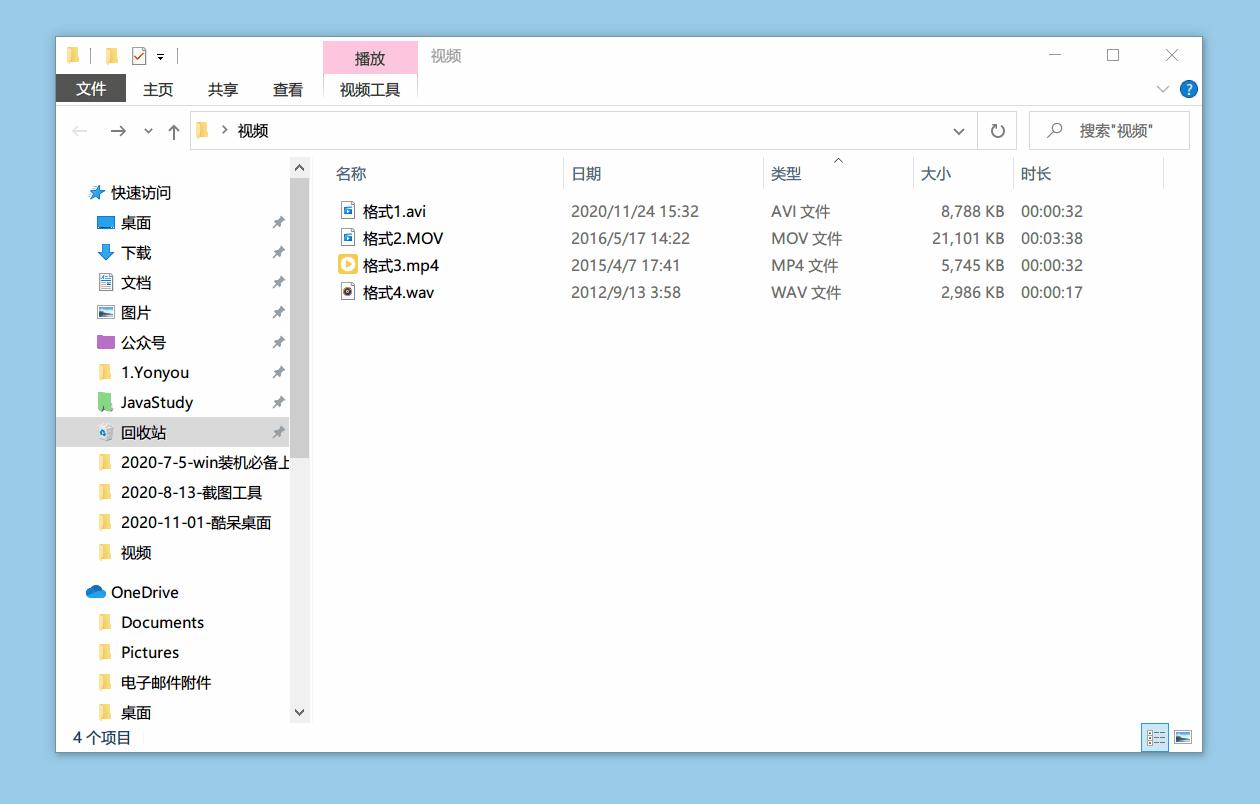This screenshot has height=804, width=1260.
Task: Switch to the 播放 ribbon tab
Action: [370, 58]
